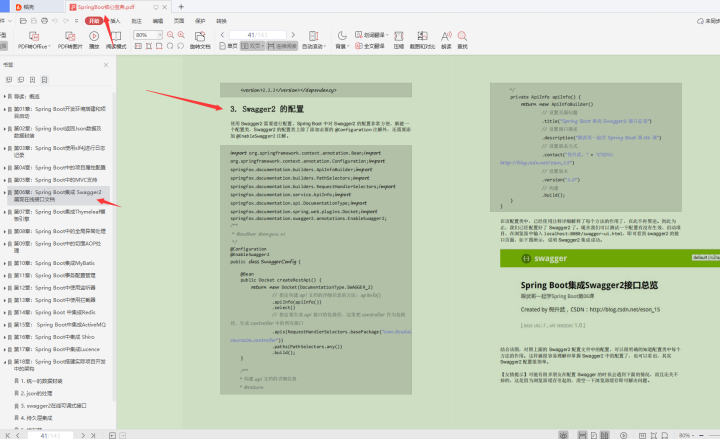Open the 转换 ribbon tab
720x439 pixels.
tap(221, 21)
